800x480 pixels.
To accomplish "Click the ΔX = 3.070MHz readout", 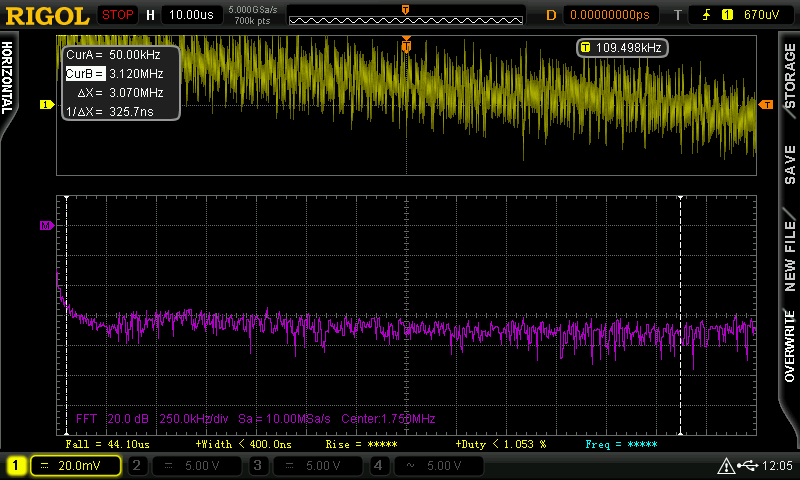I will point(120,92).
